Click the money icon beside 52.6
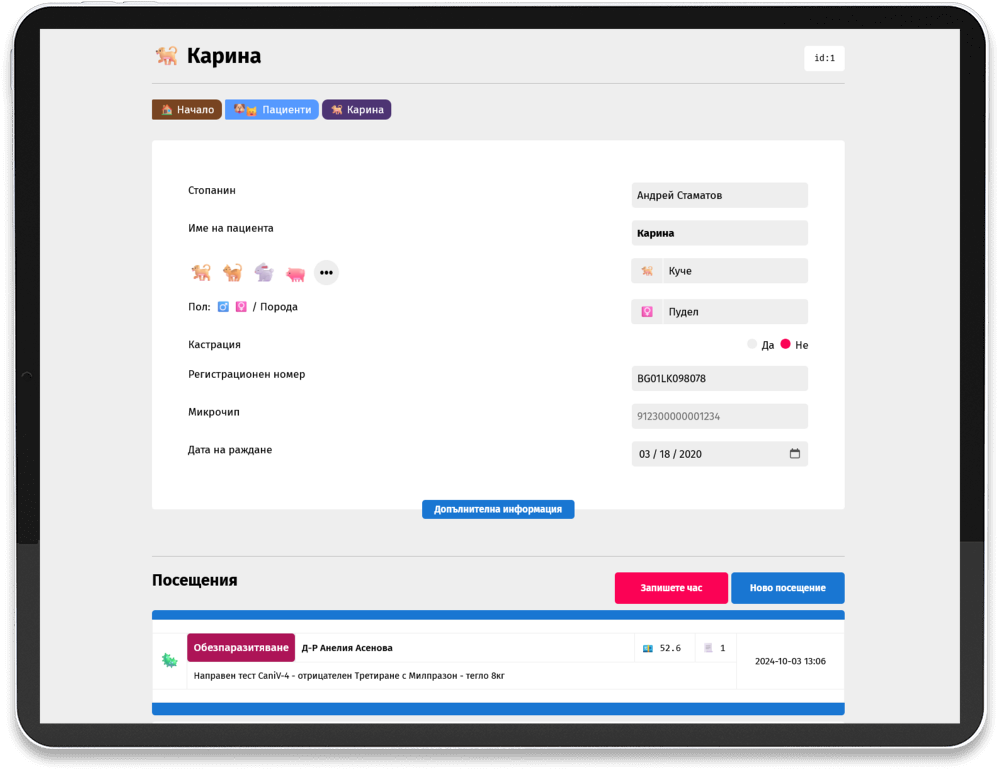Viewport: 1000px width, 770px height. click(648, 648)
